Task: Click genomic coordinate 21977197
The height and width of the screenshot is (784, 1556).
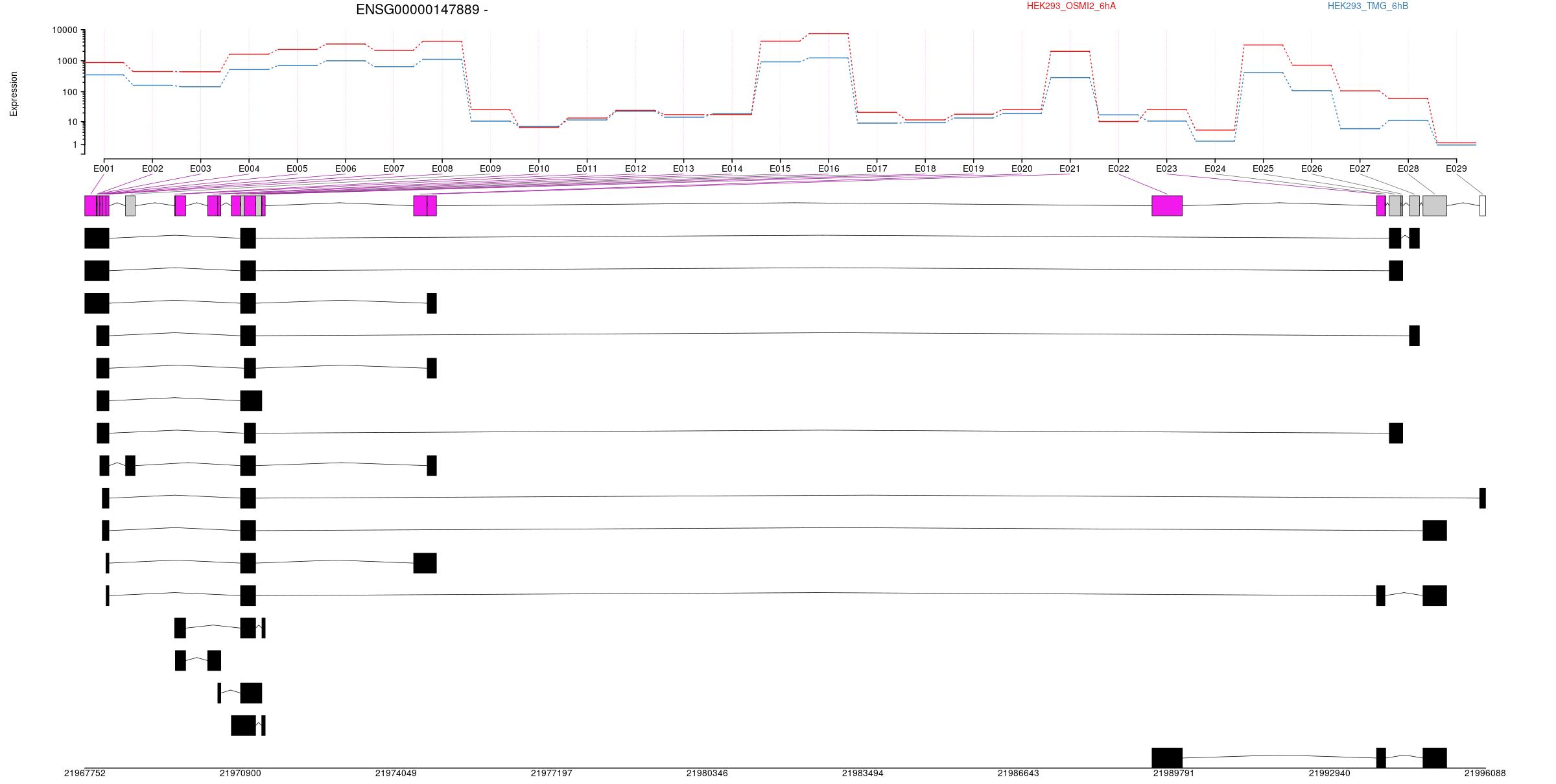Action: [552, 773]
